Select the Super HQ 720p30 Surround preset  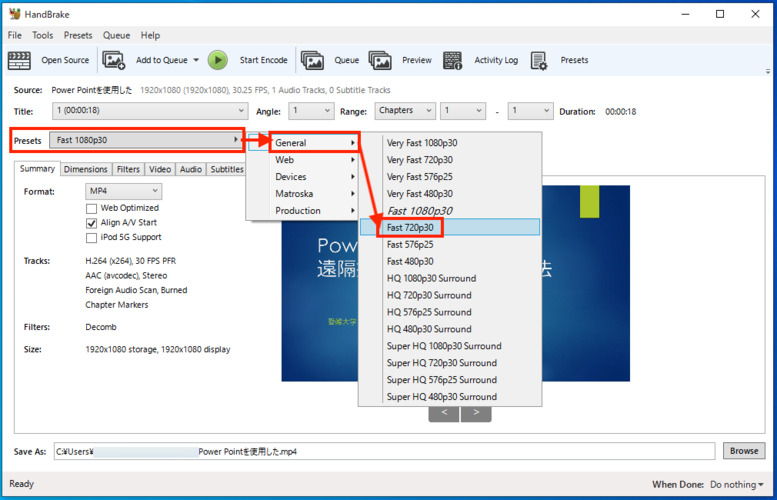tap(450, 363)
